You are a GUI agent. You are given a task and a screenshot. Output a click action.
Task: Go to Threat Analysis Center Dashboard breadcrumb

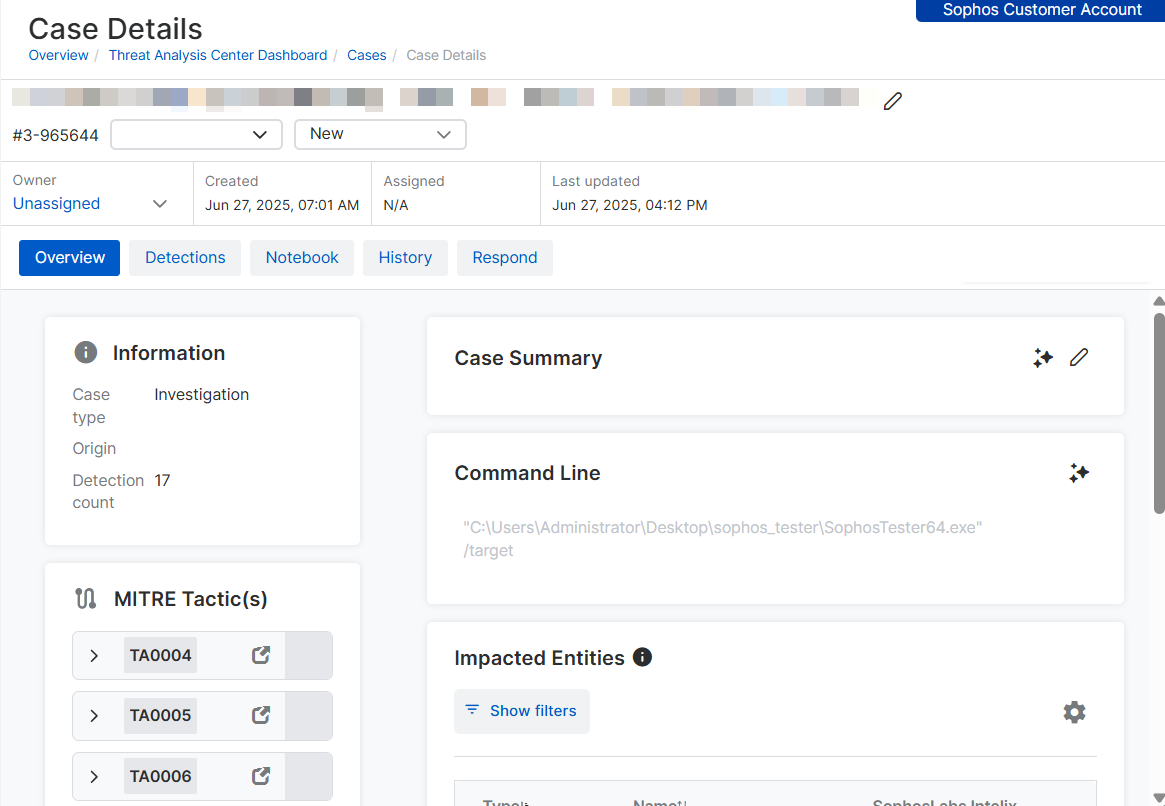(218, 55)
